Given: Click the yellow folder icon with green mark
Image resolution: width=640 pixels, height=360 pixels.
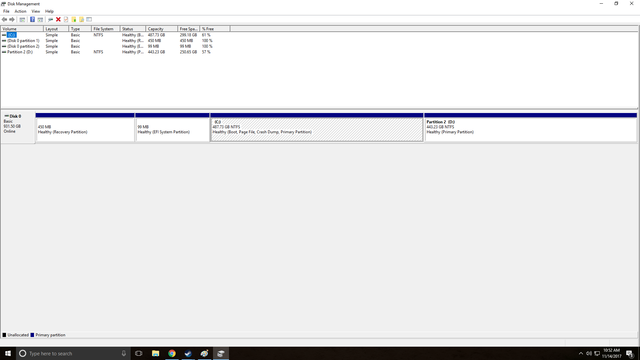Looking at the screenshot, I should click(73, 20).
